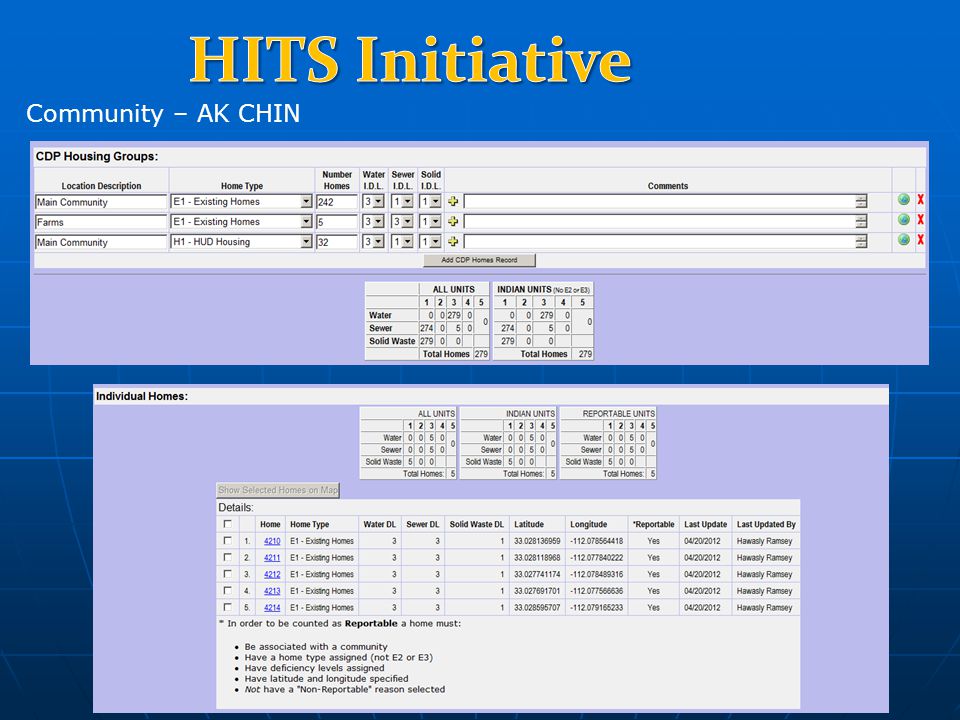Delete Farms record with red X

coord(920,219)
